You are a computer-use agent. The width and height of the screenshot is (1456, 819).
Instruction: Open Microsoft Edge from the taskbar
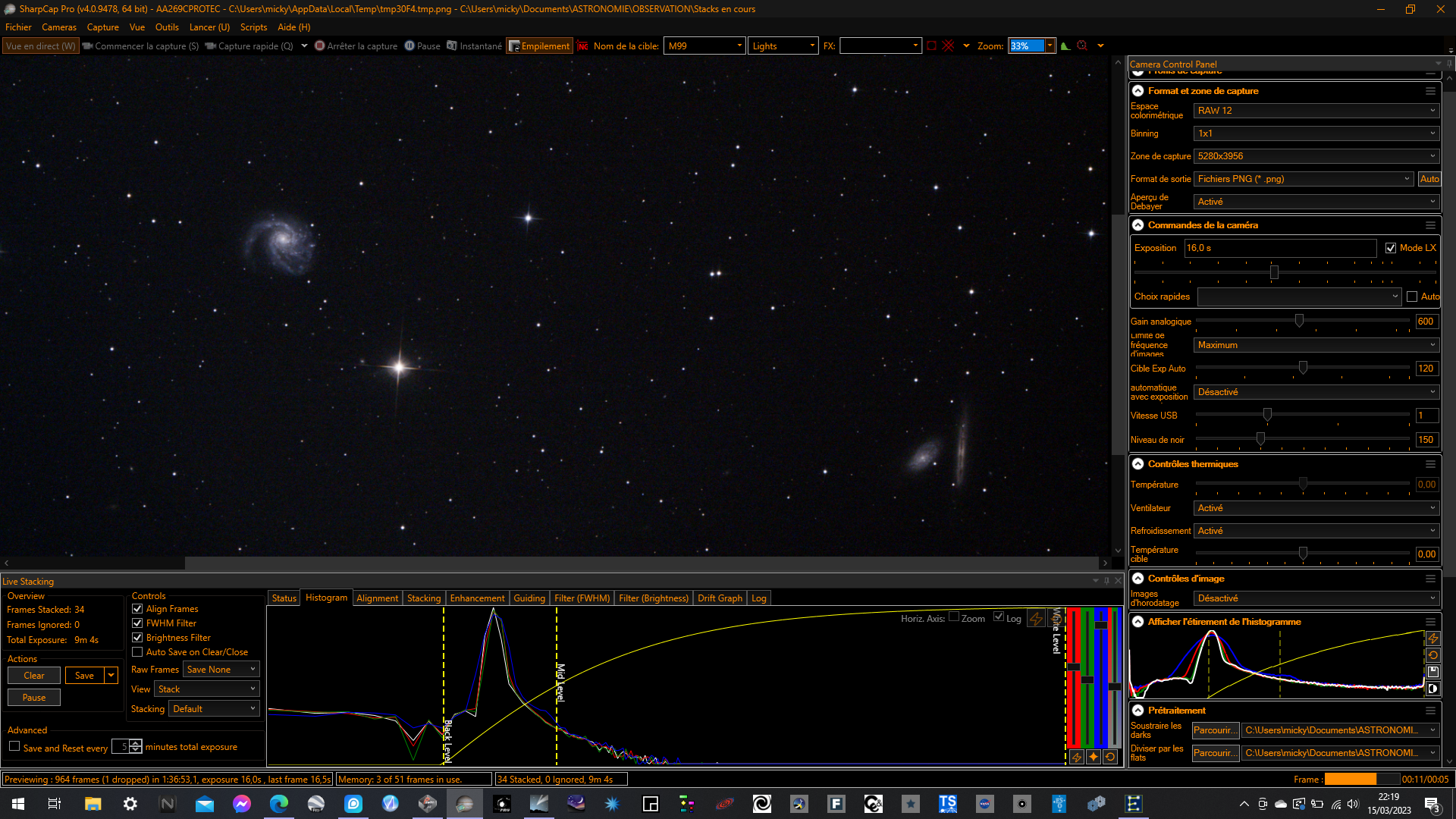(279, 804)
